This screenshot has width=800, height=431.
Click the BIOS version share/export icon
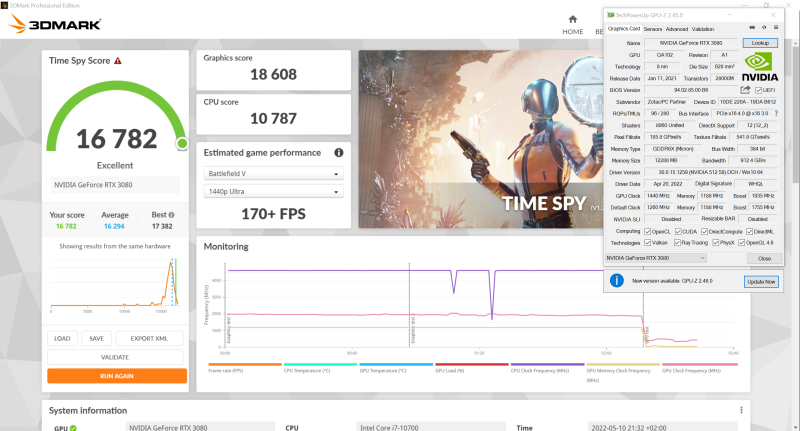tap(745, 90)
